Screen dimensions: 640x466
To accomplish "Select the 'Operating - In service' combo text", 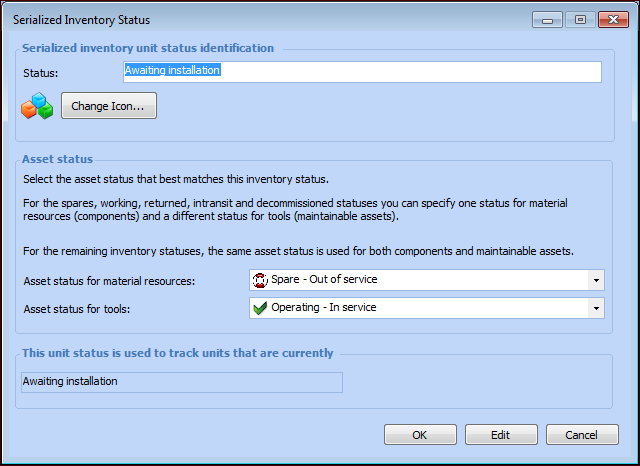I will point(324,308).
